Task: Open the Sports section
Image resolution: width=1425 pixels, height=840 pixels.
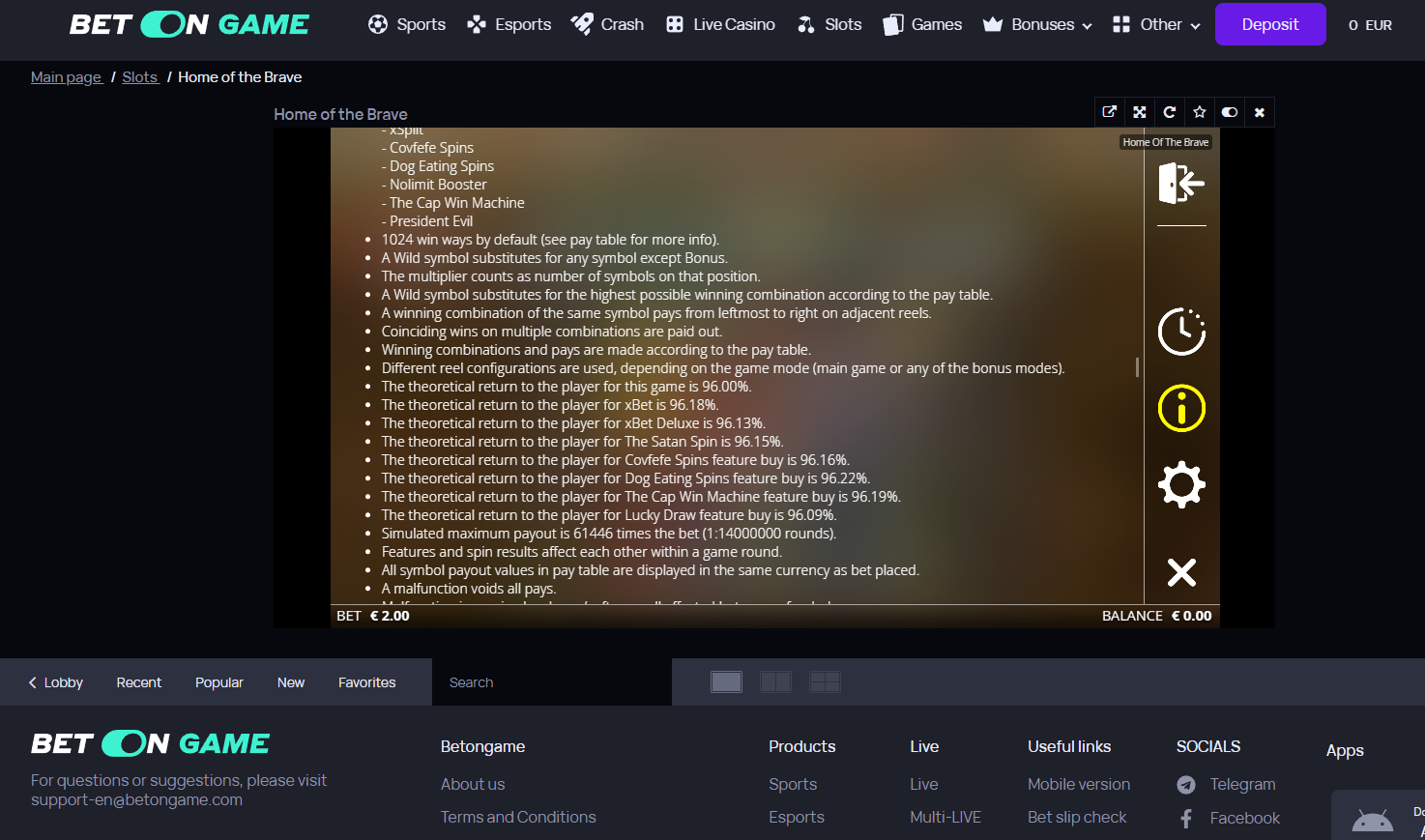Action: 407,24
